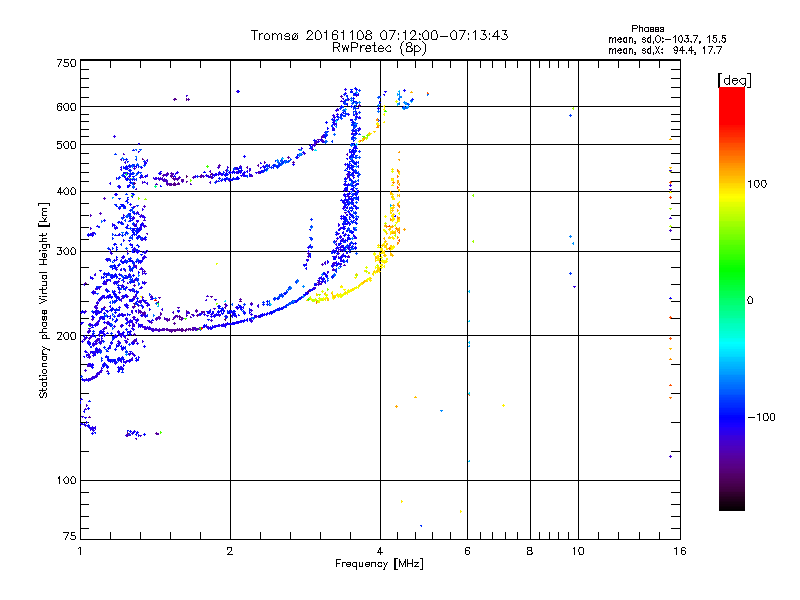Click the y-axis tick label '500'

click(x=66, y=145)
